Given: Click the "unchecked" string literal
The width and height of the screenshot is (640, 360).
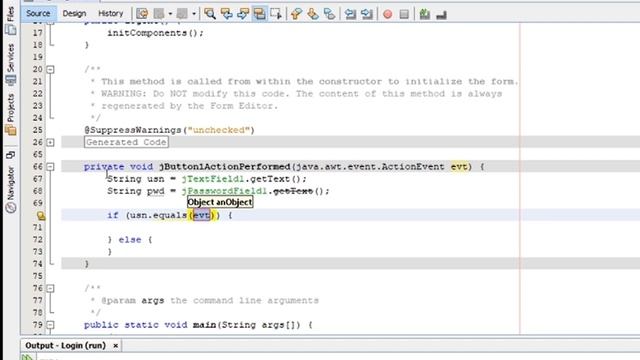Looking at the screenshot, I should click(218, 130).
